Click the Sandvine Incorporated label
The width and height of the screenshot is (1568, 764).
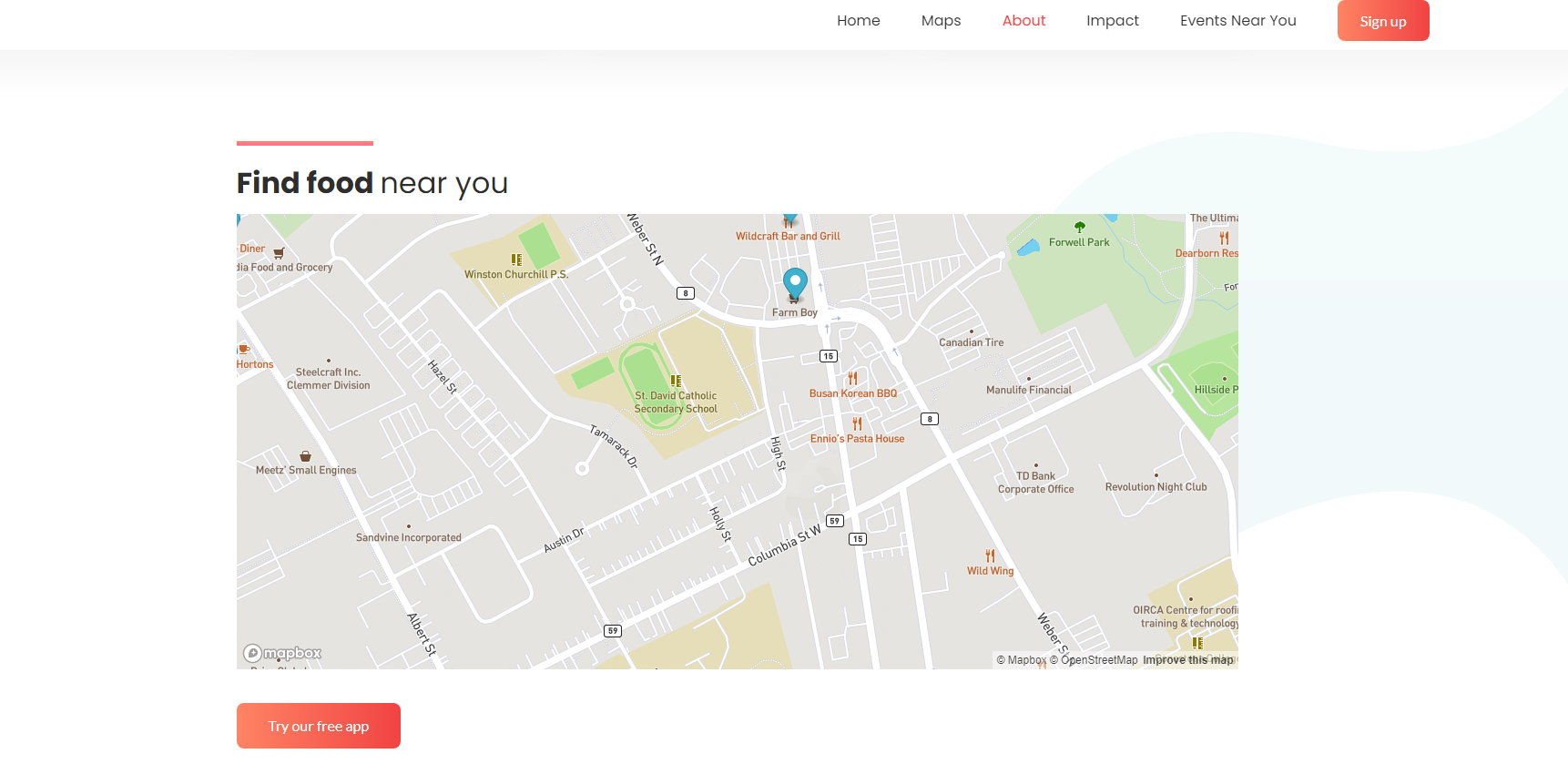coord(408,537)
